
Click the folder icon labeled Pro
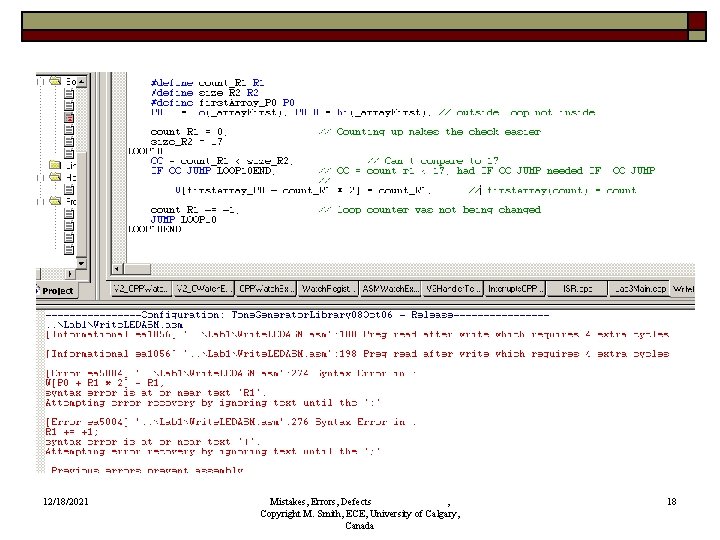[55, 201]
